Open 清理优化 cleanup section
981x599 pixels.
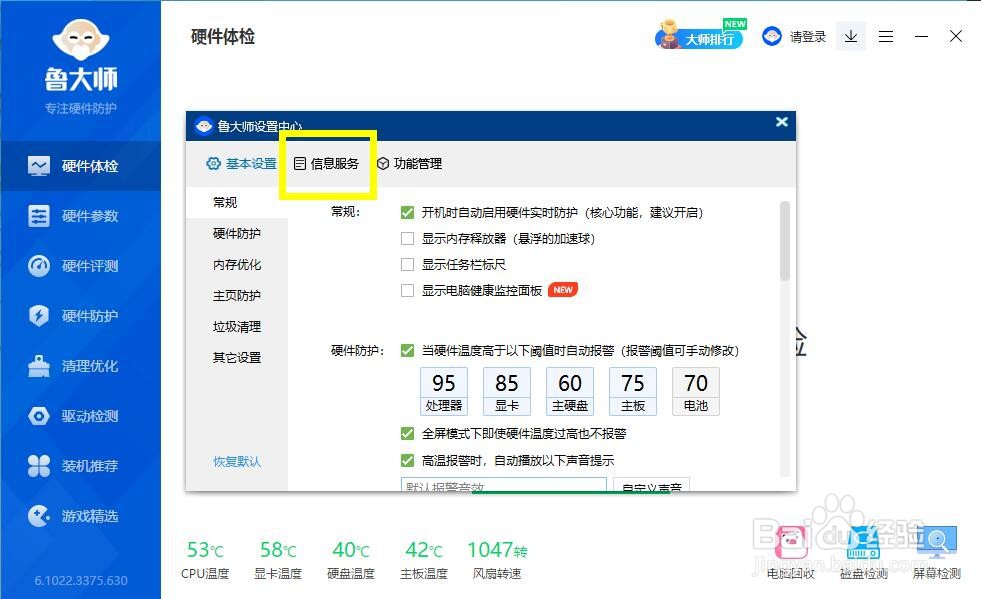pos(80,366)
